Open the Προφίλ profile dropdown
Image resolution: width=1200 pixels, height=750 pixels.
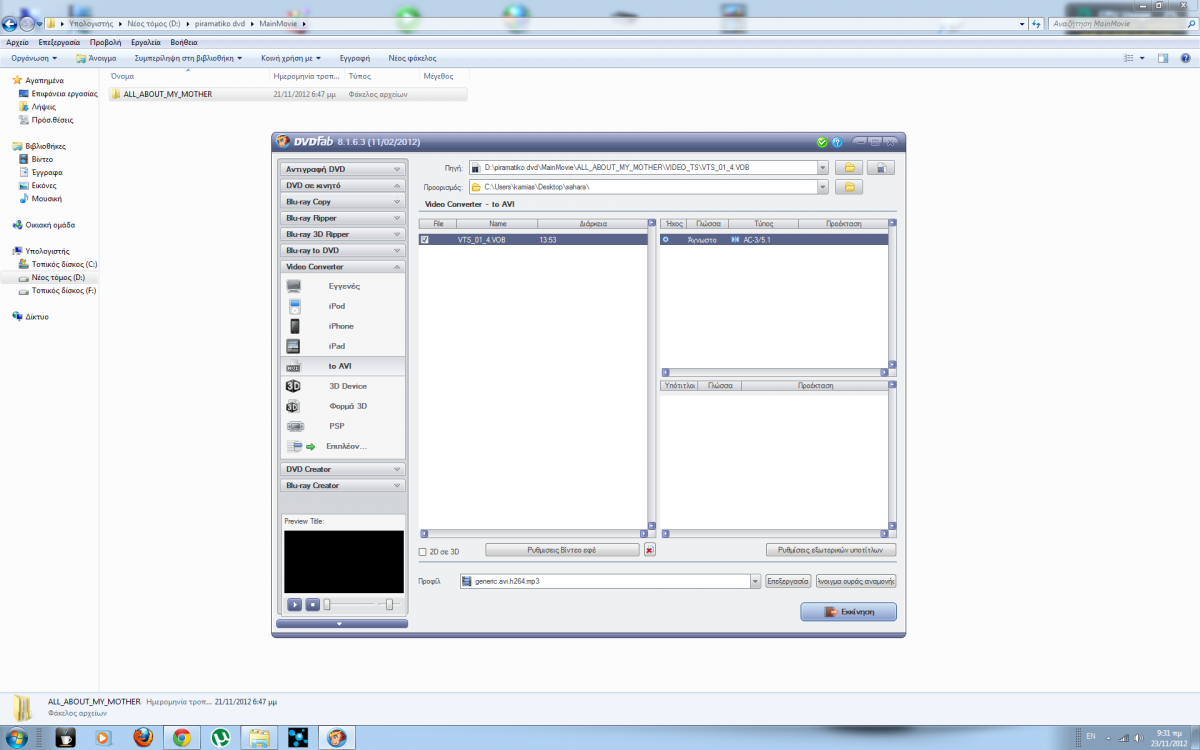coord(756,580)
